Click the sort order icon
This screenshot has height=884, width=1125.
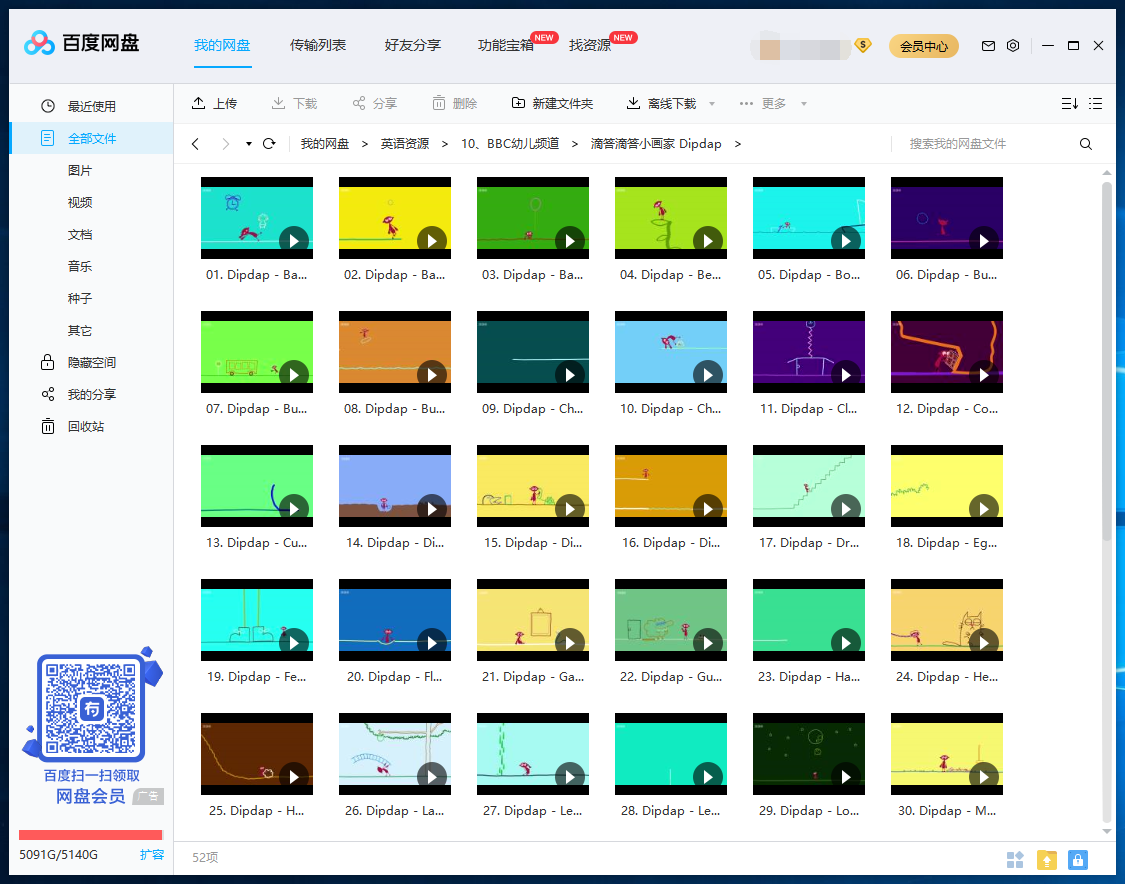click(1070, 103)
